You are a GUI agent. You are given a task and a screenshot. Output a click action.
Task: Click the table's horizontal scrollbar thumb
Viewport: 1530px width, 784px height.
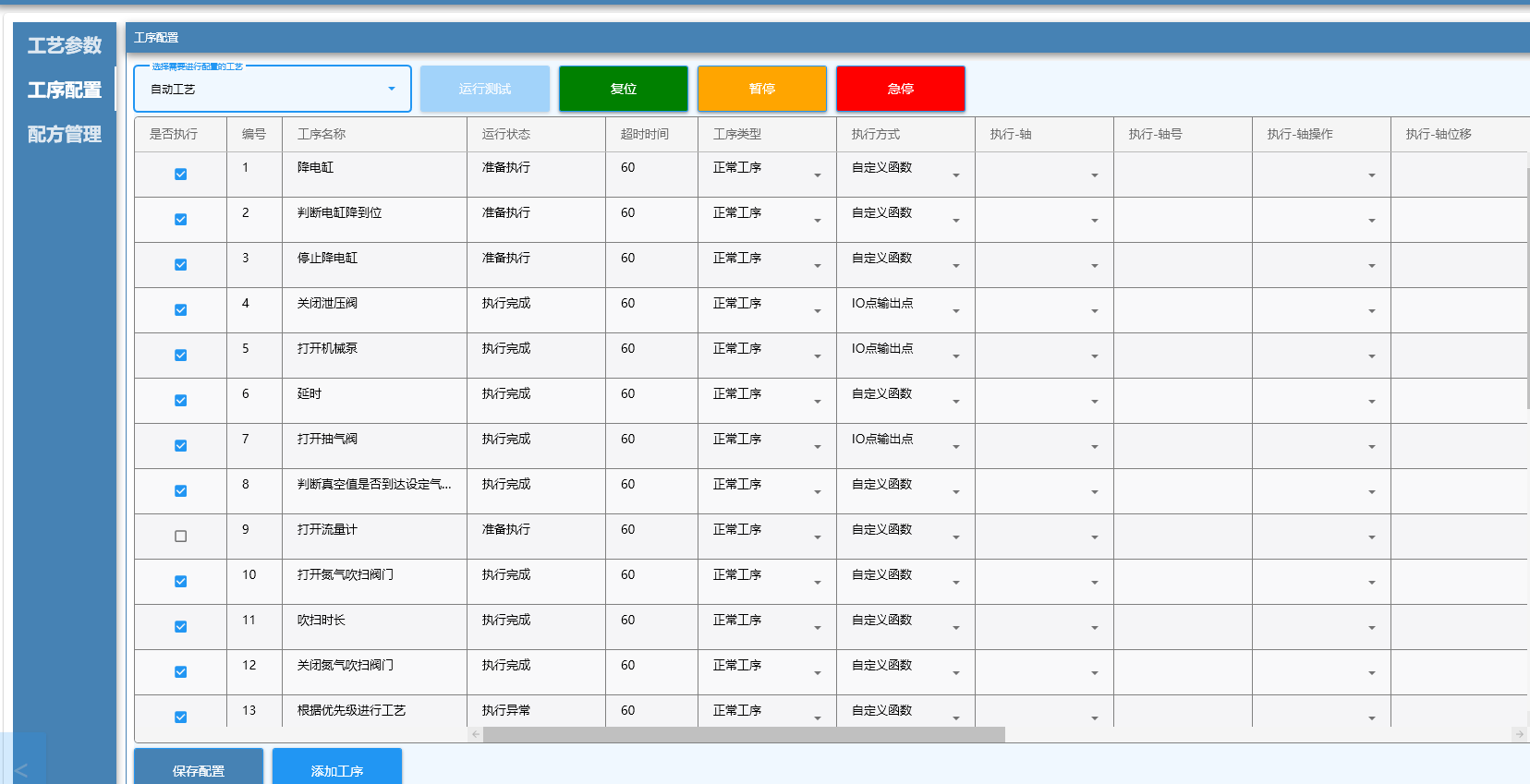point(744,734)
